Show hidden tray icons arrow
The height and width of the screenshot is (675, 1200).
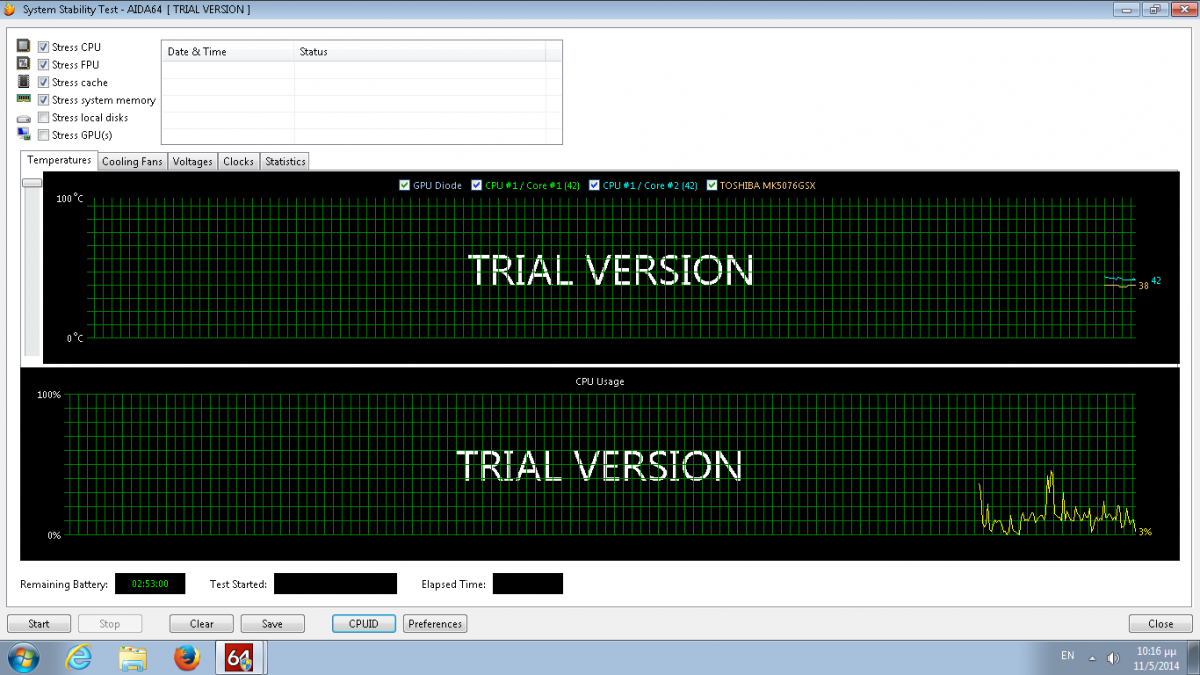pos(1092,658)
